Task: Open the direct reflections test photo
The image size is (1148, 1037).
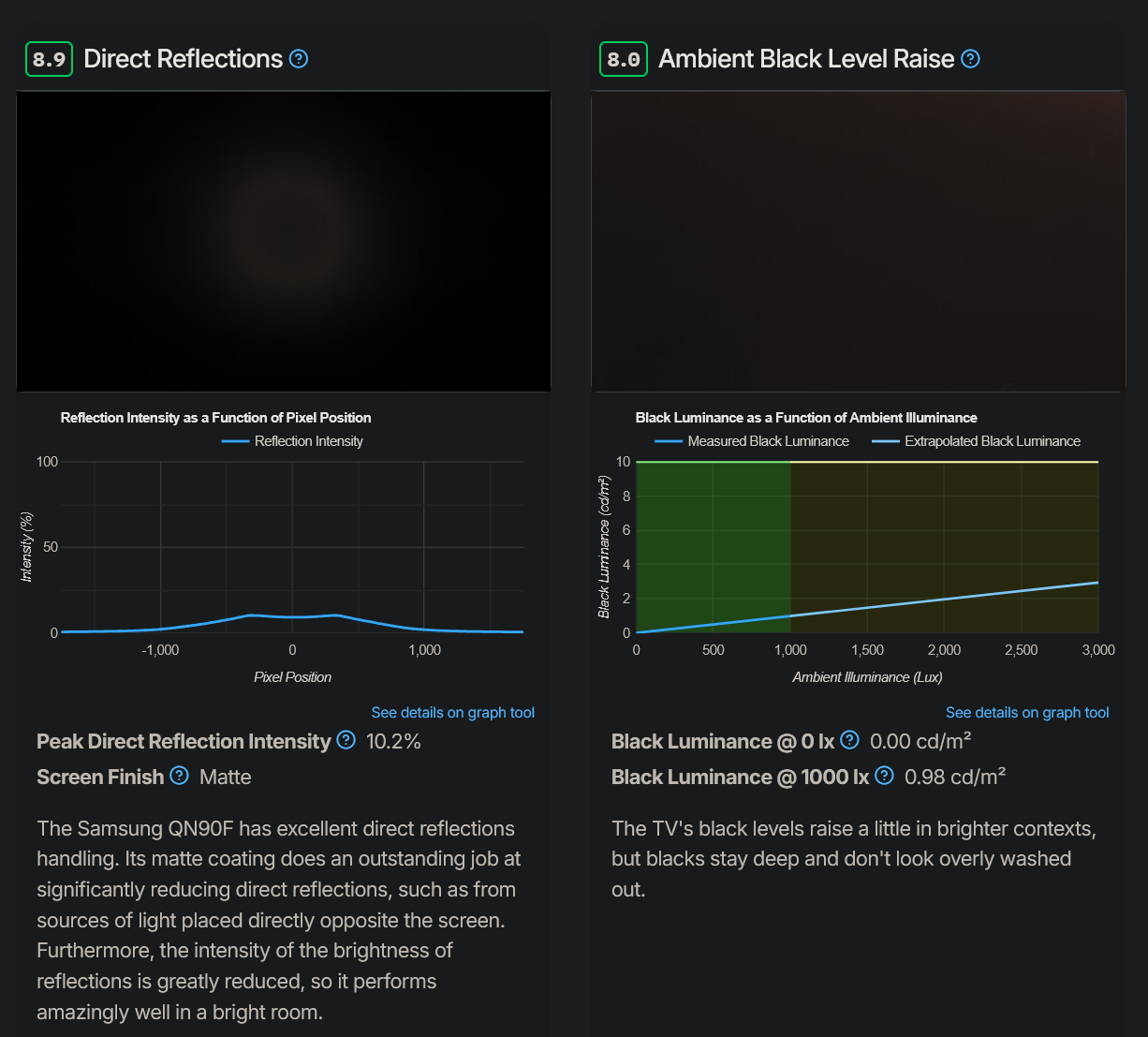Action: tap(284, 241)
